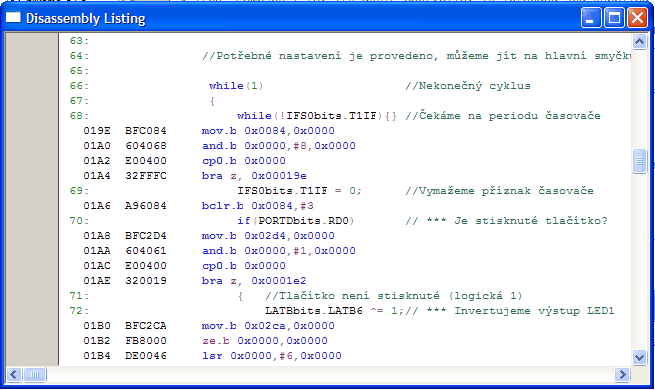Click line number 63:

click(79, 41)
